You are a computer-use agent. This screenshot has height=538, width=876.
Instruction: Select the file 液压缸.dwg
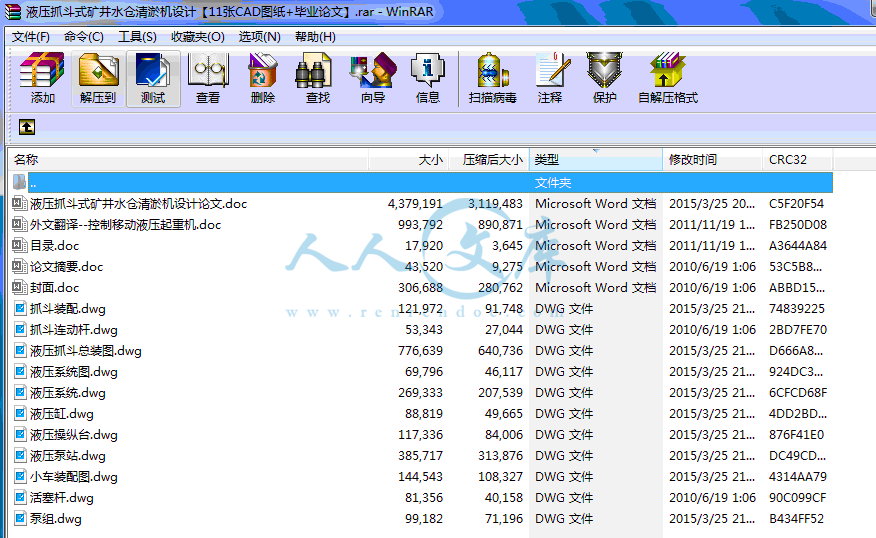(61, 414)
